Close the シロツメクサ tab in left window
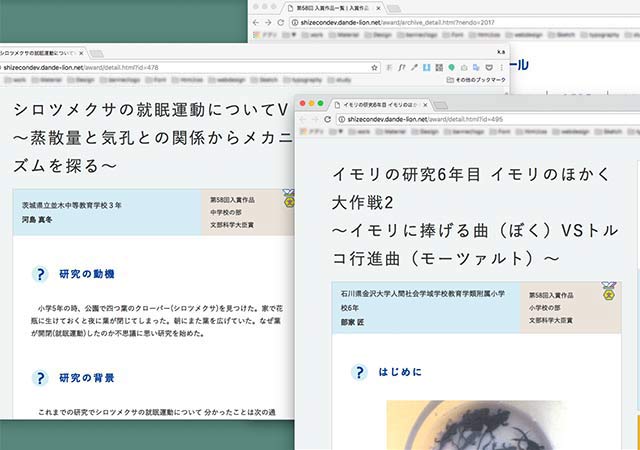 click(x=81, y=53)
